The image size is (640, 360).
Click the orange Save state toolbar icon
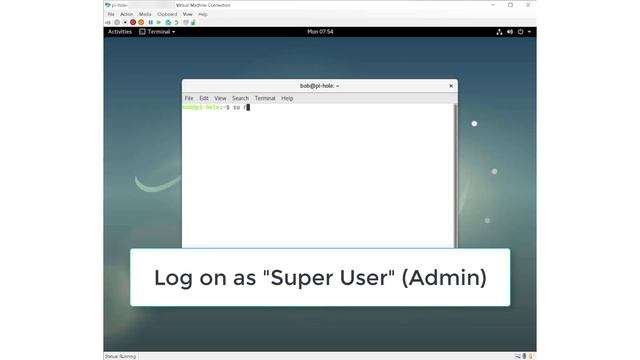pyautogui.click(x=141, y=22)
